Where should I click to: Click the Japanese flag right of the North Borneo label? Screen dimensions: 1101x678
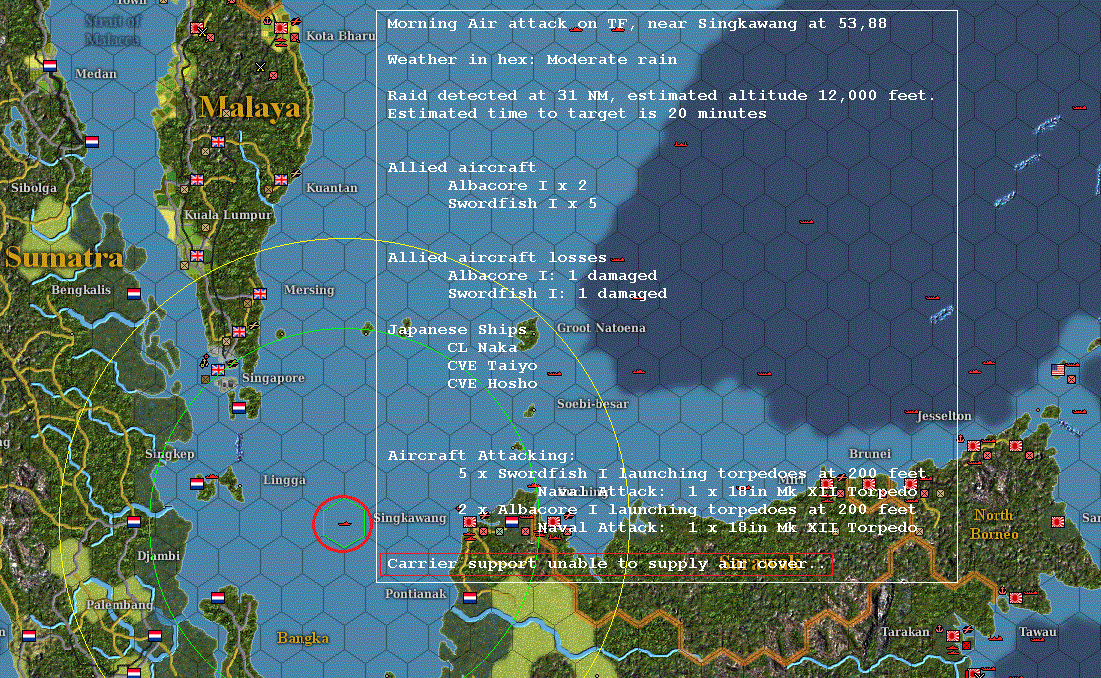pos(1057,522)
